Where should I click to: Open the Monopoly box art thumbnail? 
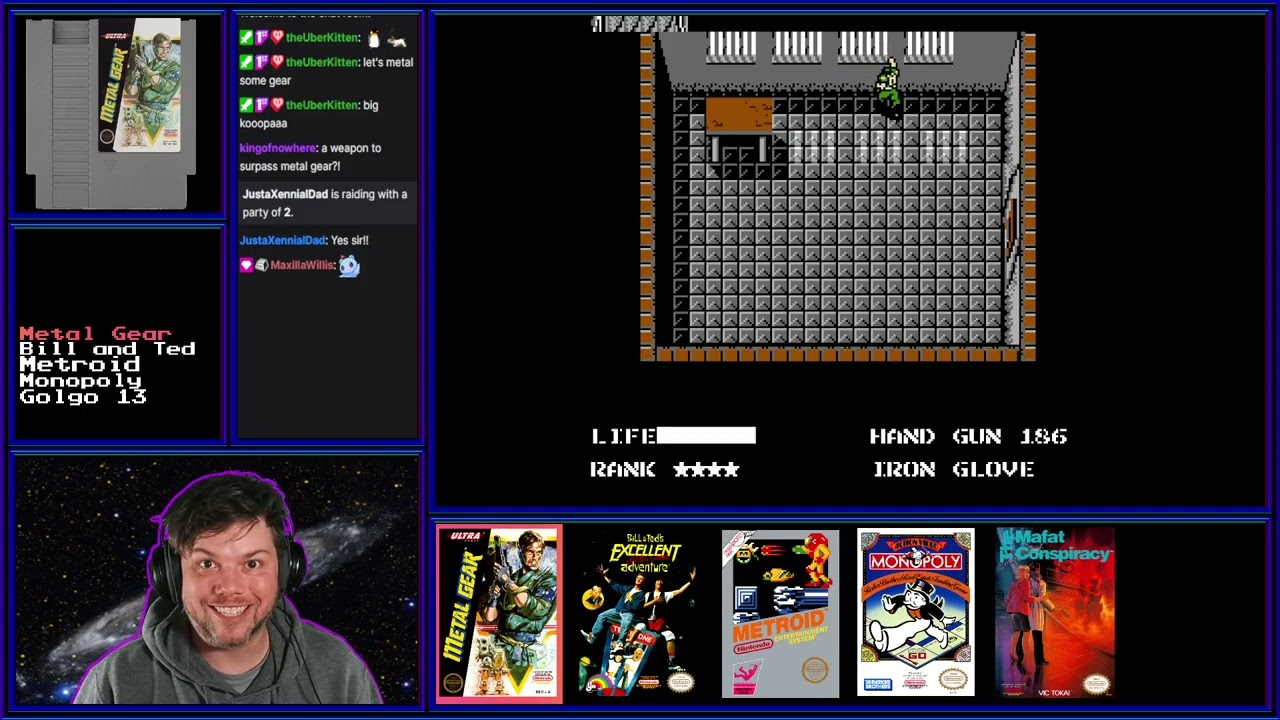coord(915,612)
